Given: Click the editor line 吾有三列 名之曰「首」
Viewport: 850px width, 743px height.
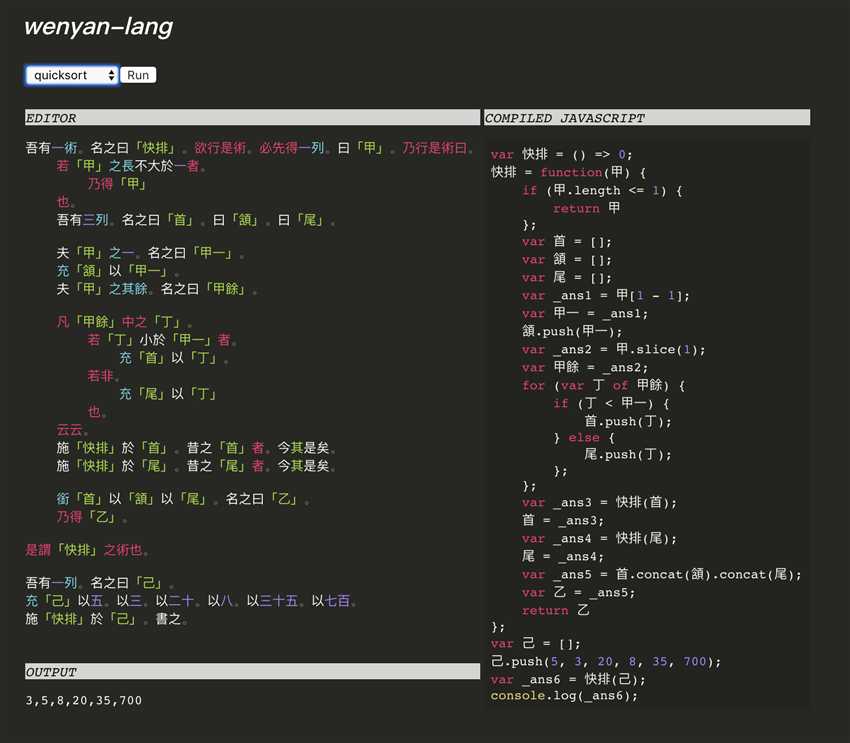Looking at the screenshot, I should click(x=196, y=220).
